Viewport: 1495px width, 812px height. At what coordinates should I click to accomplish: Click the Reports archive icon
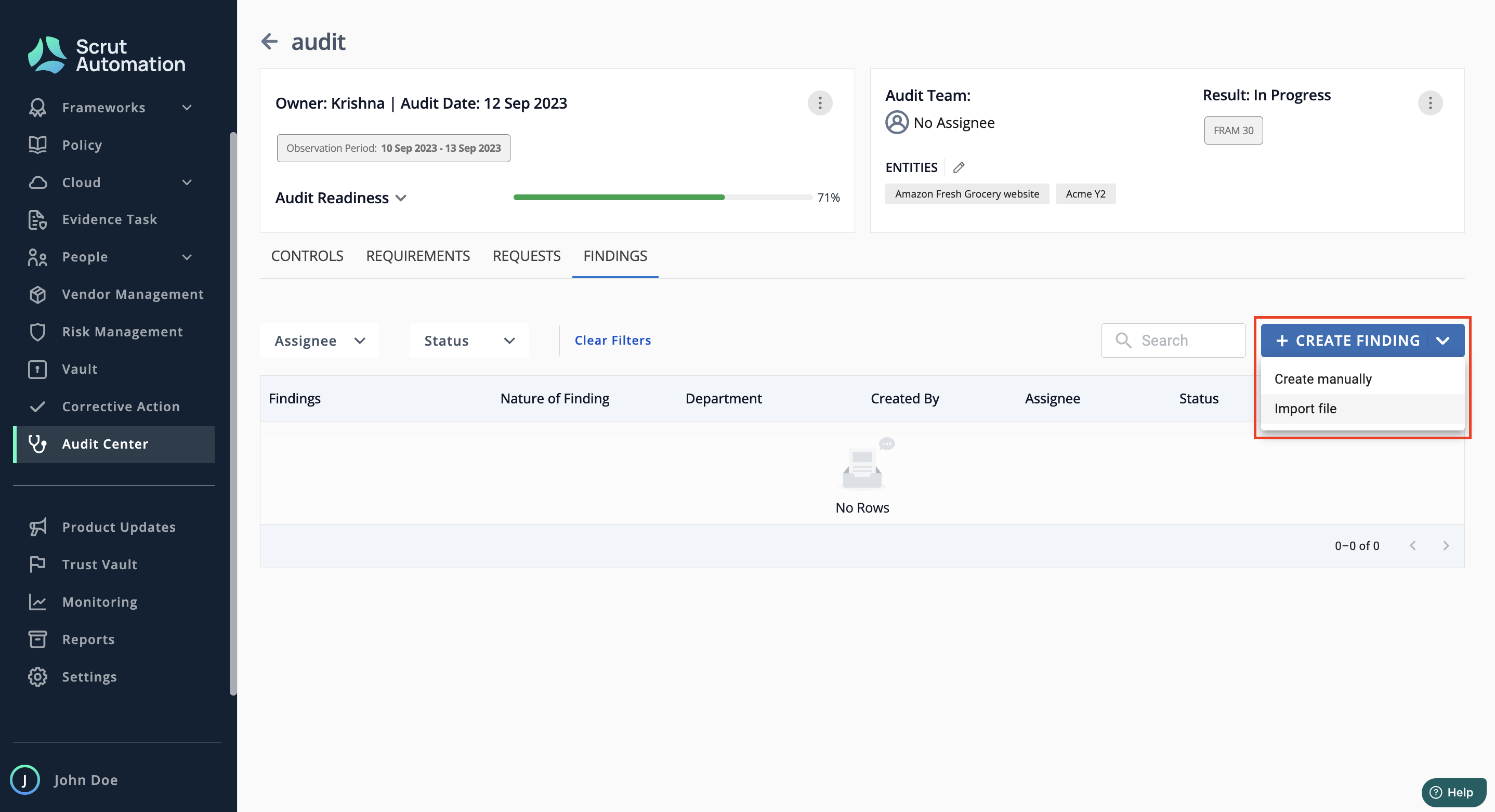38,639
